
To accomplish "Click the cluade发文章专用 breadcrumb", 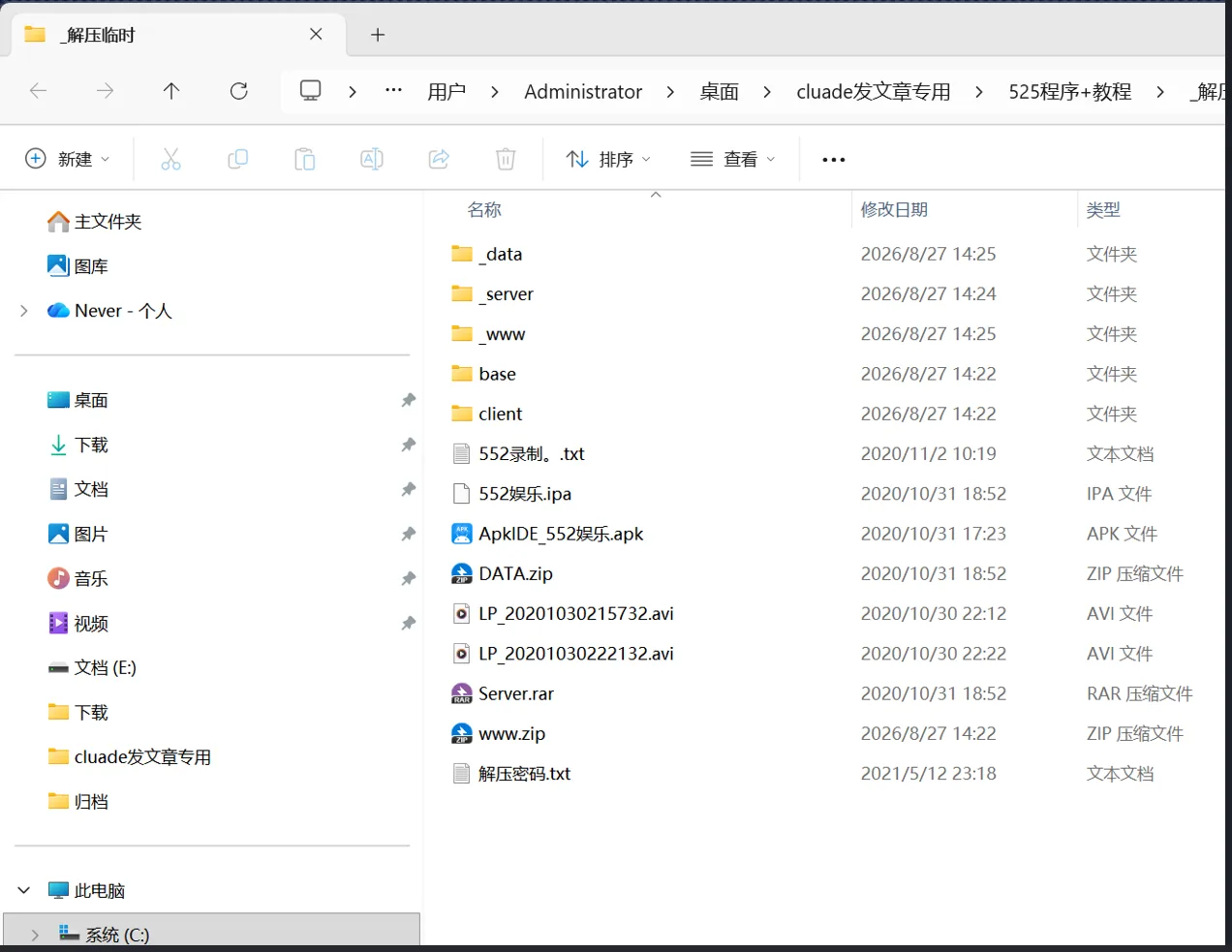I will coord(874,92).
